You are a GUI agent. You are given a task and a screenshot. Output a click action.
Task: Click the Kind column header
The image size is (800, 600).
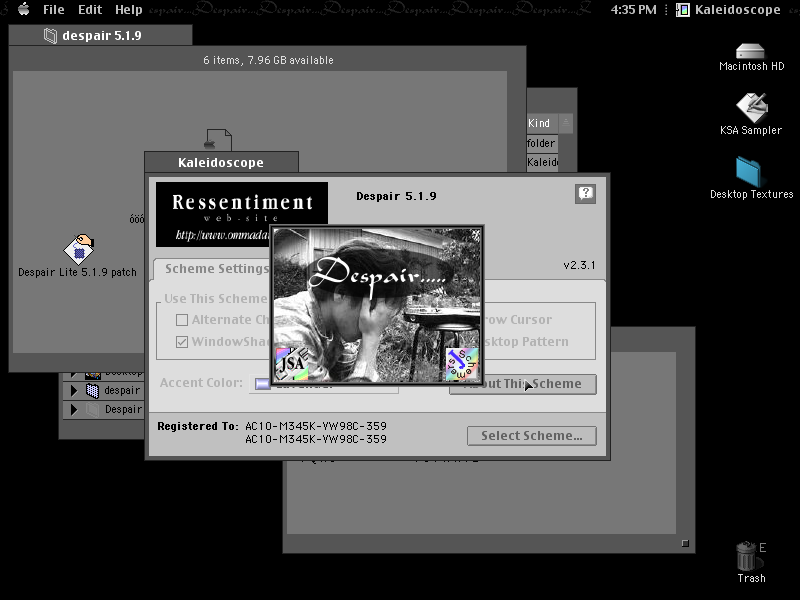pyautogui.click(x=542, y=123)
